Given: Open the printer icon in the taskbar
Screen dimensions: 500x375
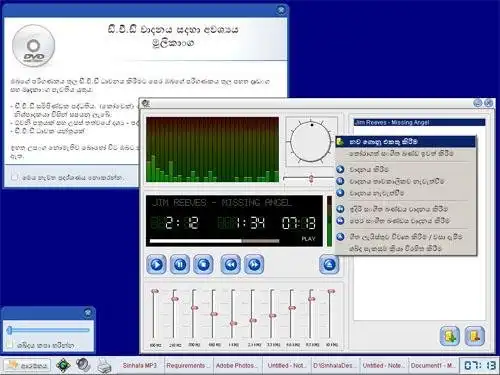Looking at the screenshot, I should [104, 366].
